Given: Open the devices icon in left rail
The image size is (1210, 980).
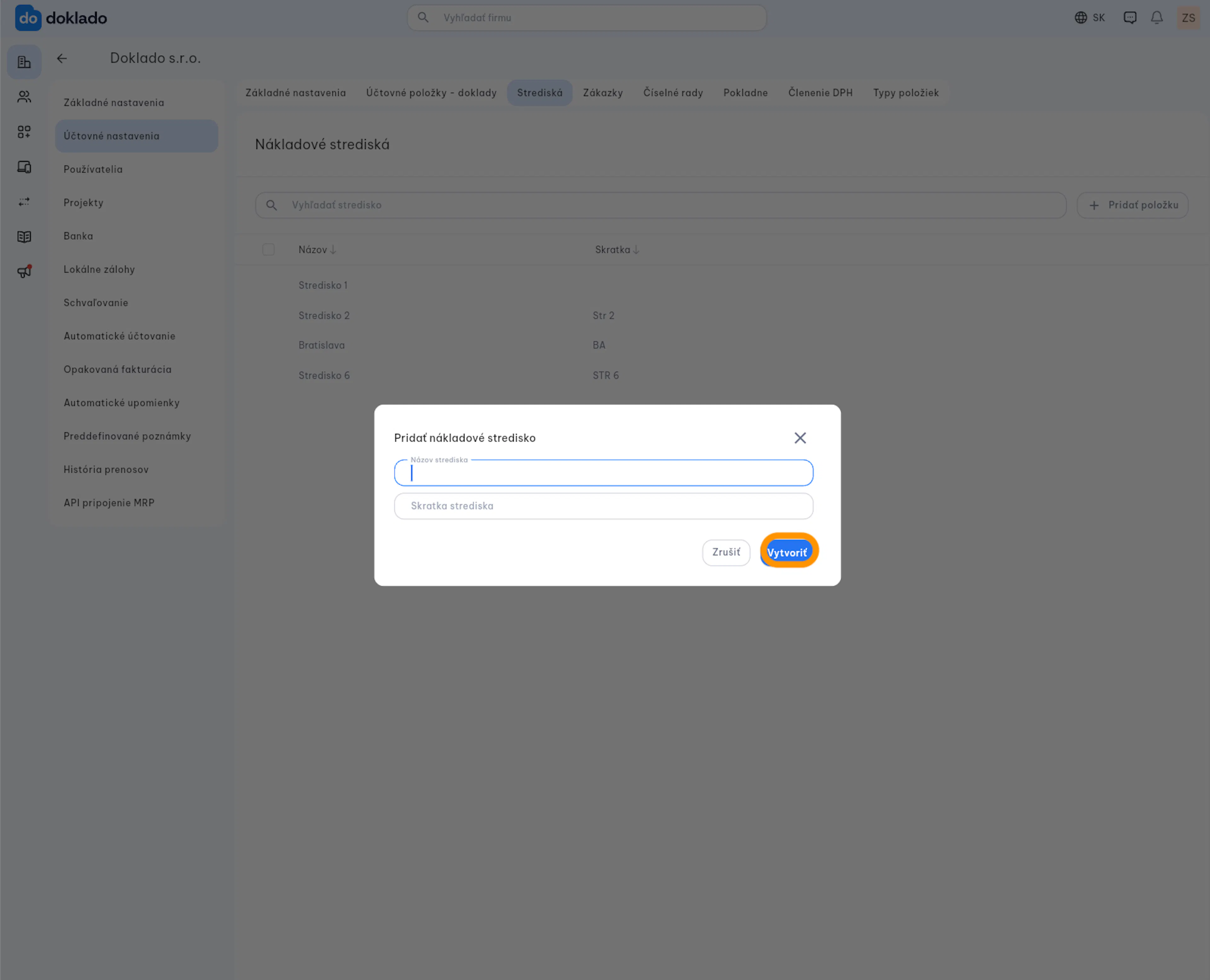Looking at the screenshot, I should tap(24, 167).
